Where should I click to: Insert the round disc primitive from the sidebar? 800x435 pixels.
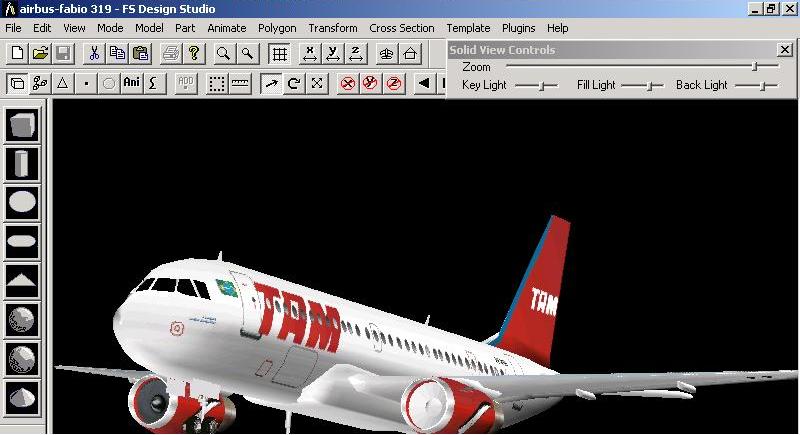pyautogui.click(x=22, y=202)
